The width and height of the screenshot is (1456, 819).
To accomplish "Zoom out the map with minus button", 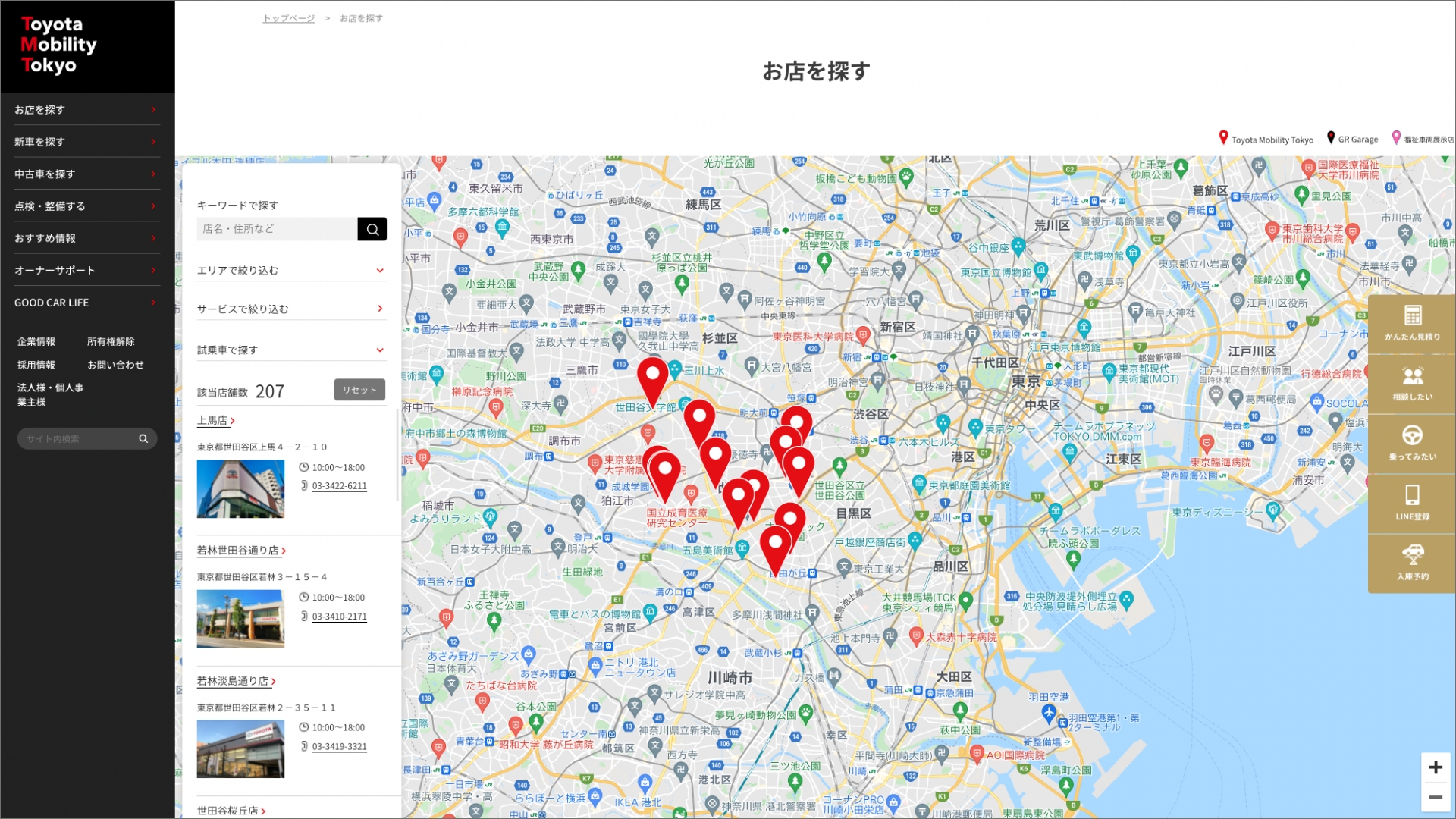I will coord(1436,797).
